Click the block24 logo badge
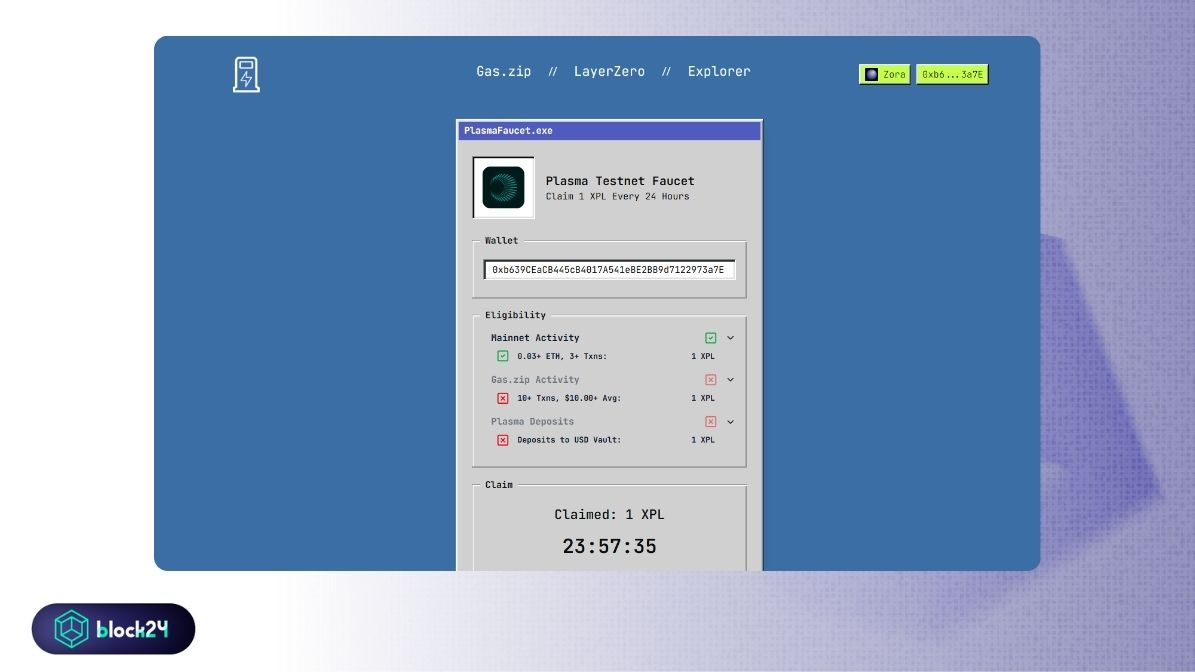 point(113,629)
